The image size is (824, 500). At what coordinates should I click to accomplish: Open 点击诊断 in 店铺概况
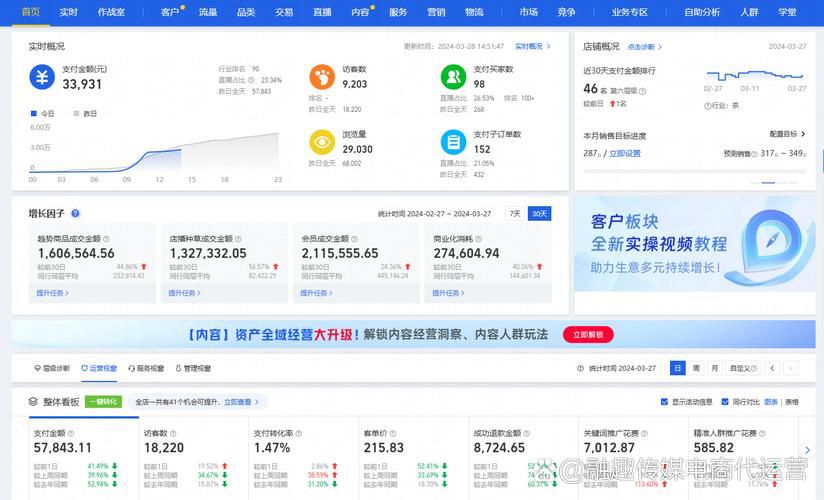tap(645, 47)
